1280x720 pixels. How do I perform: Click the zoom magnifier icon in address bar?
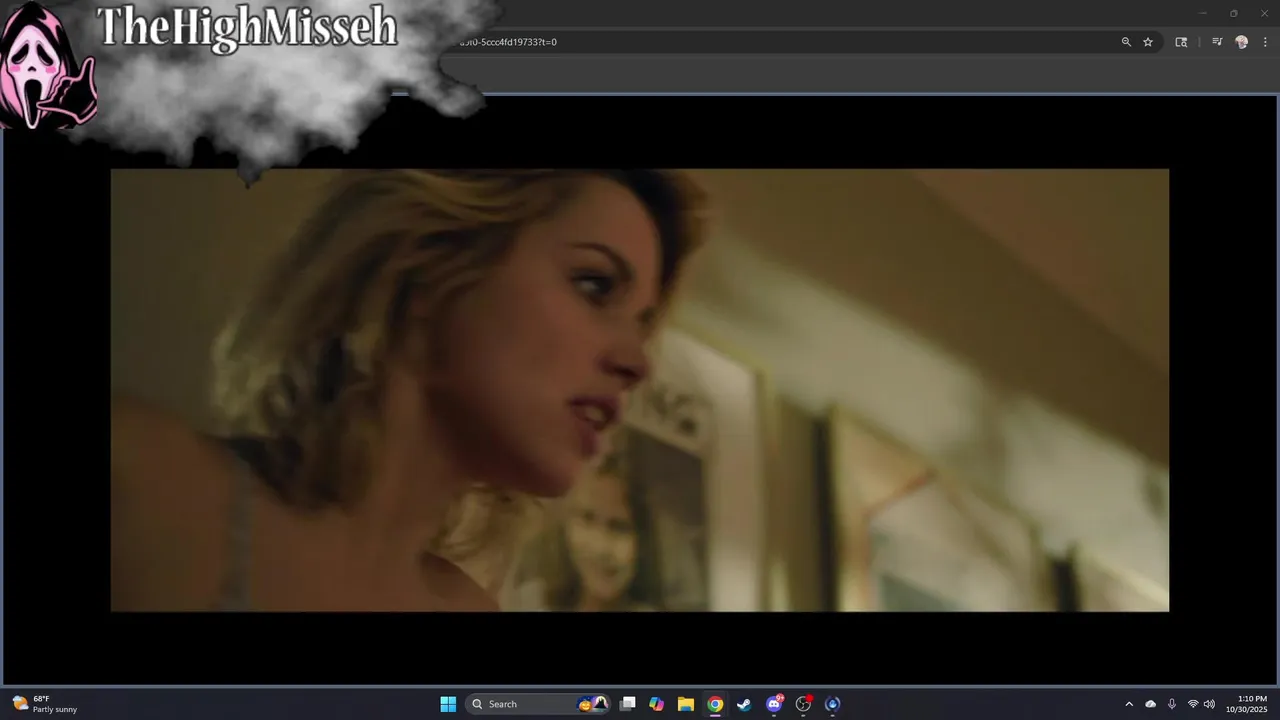[1126, 42]
